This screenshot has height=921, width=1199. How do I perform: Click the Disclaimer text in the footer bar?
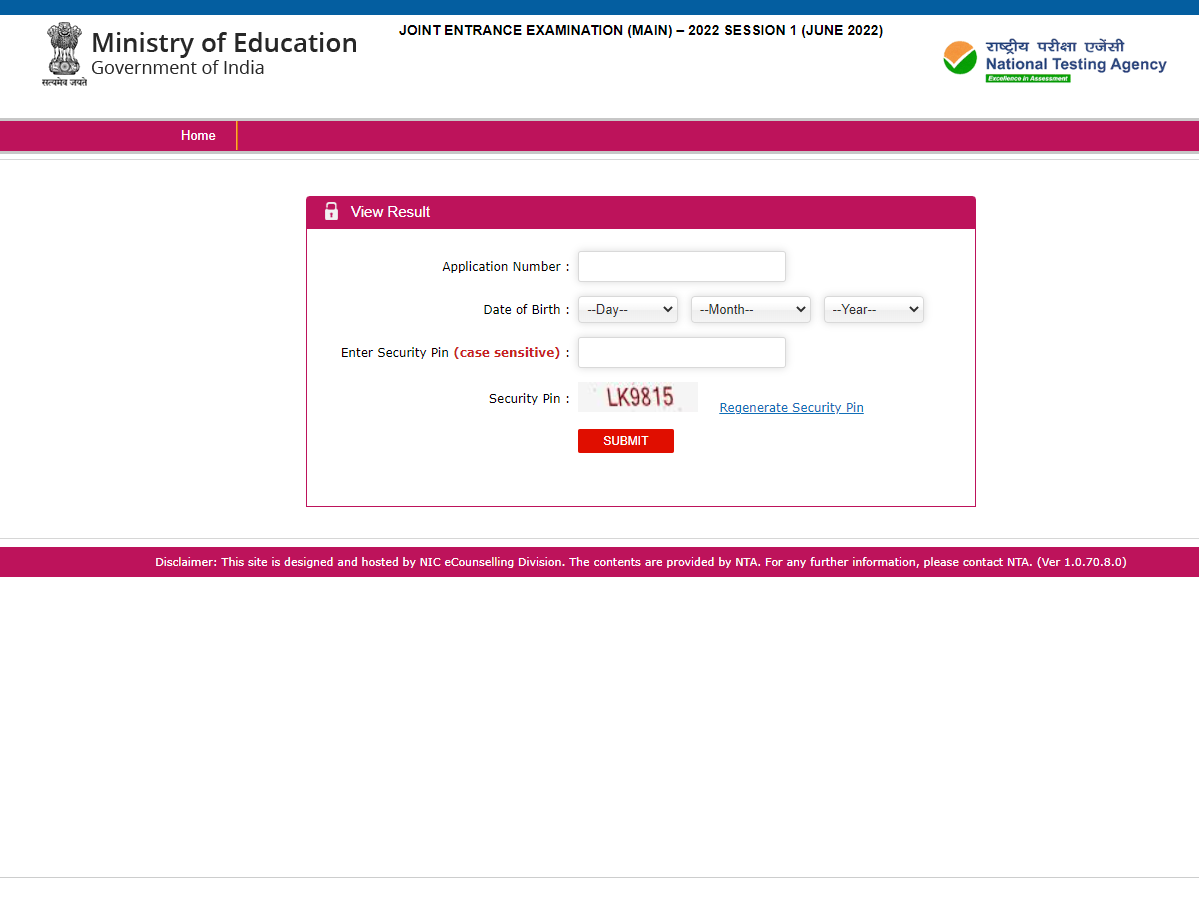640,562
